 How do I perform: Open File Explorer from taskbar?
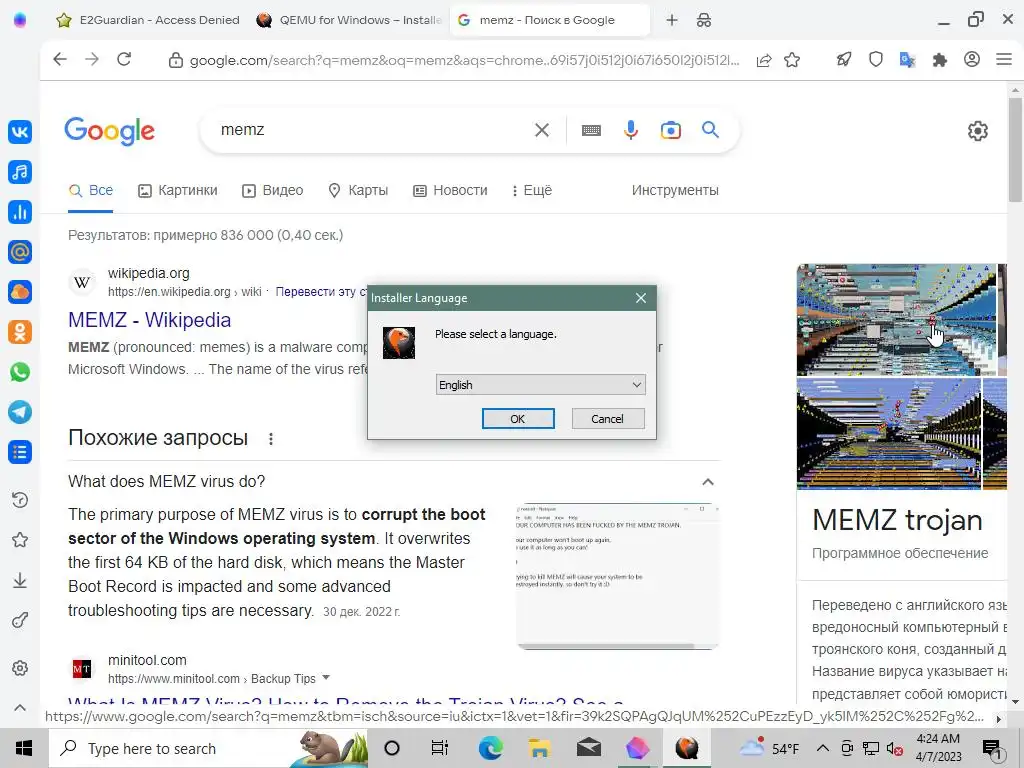[539, 748]
